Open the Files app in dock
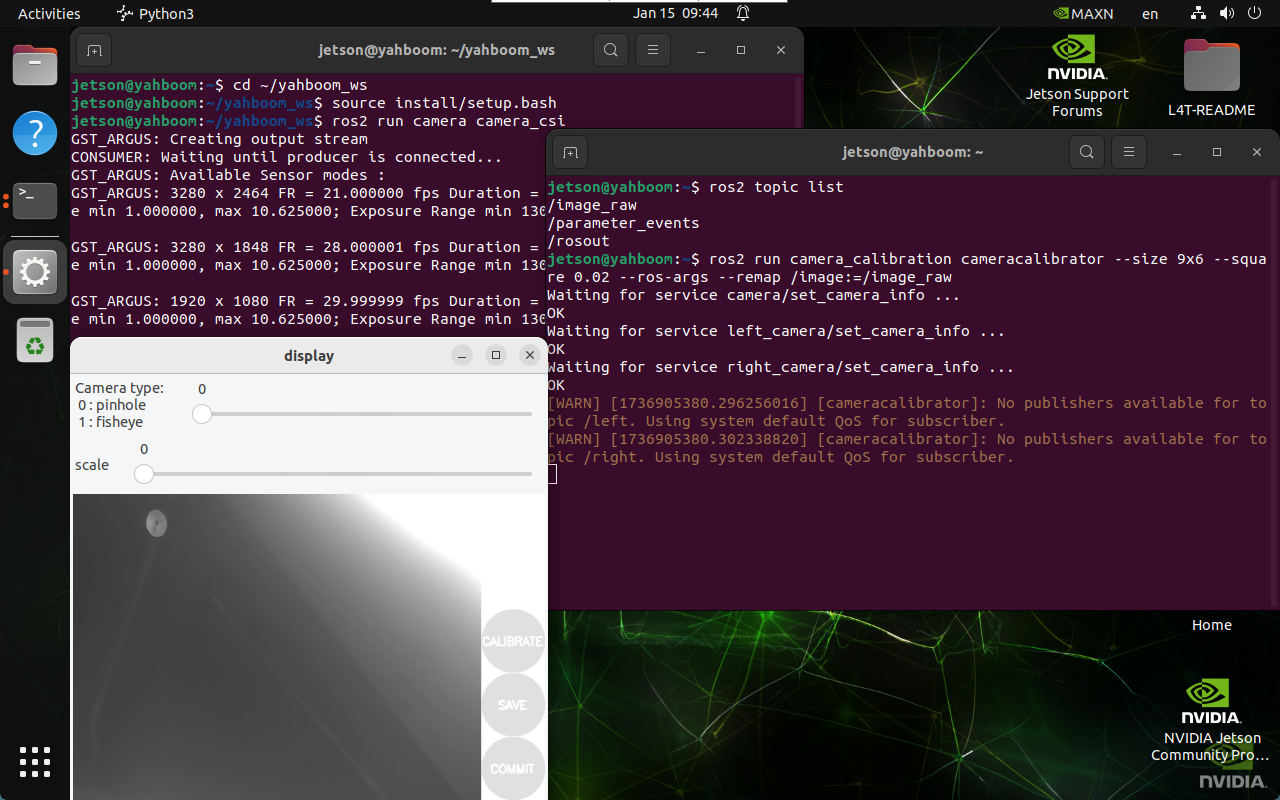This screenshot has height=800, width=1280. coord(35,66)
